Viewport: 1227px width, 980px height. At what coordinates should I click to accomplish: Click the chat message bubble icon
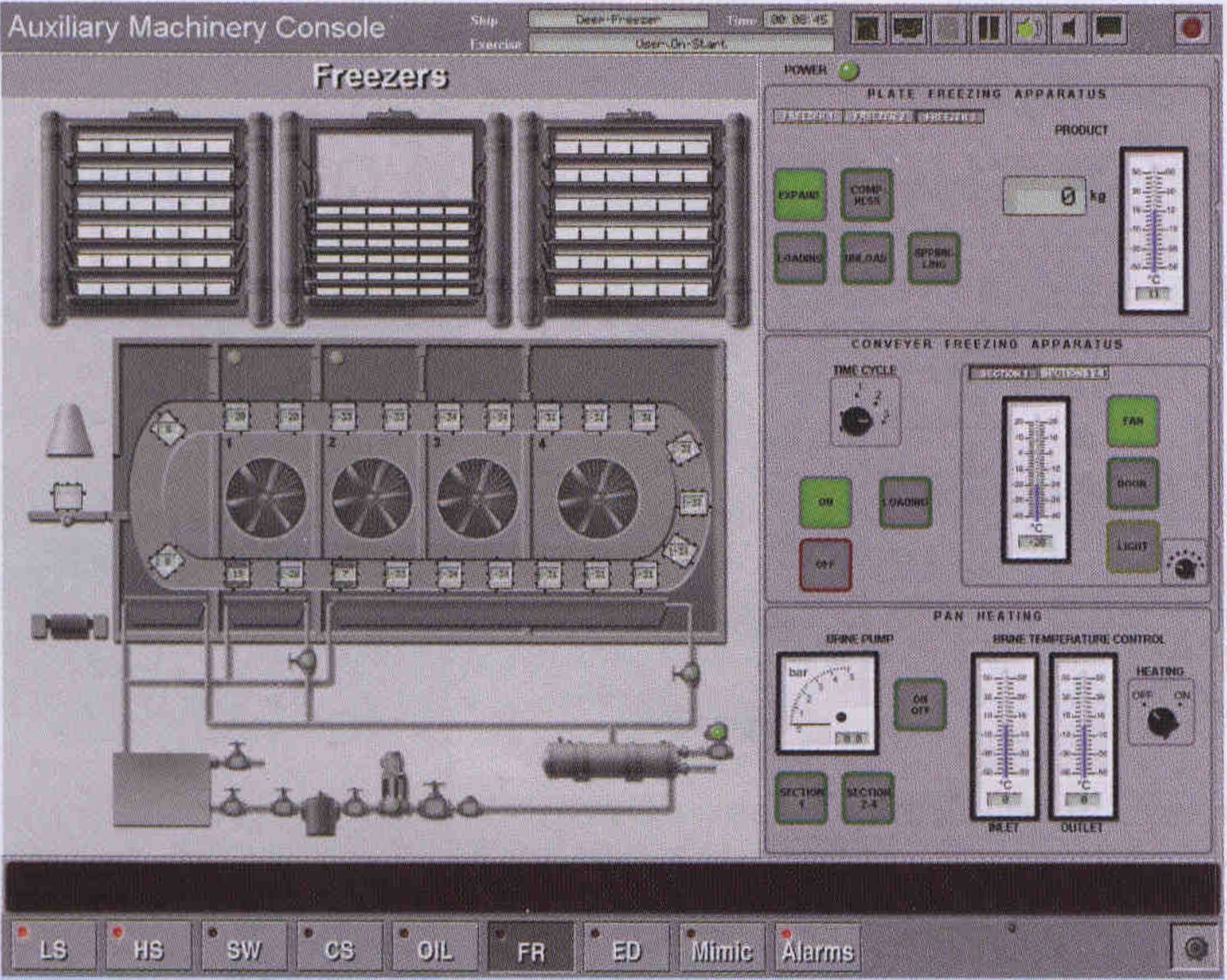1109,28
